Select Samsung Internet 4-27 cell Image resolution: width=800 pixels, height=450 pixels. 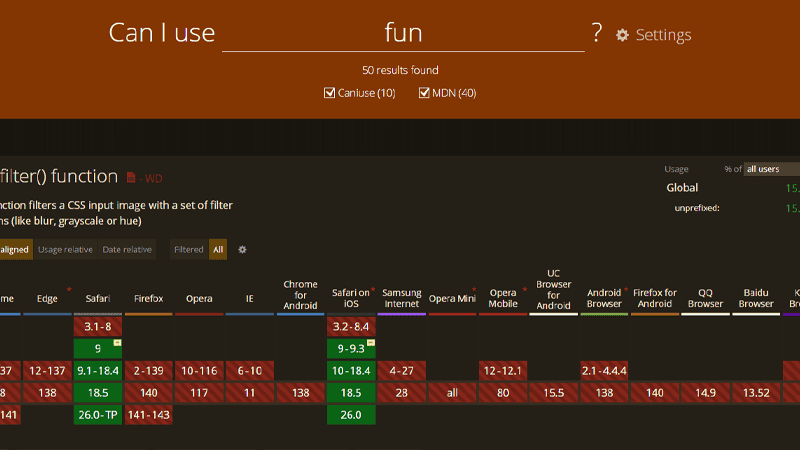(402, 371)
